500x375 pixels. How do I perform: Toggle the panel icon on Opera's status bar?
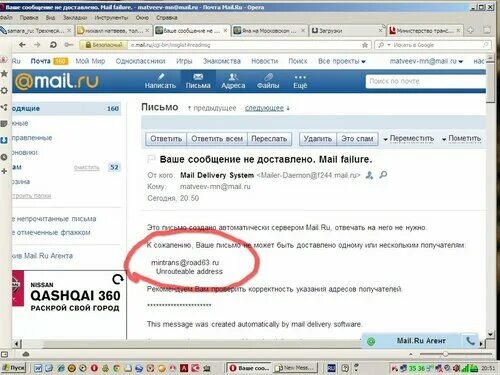[x=4, y=354]
